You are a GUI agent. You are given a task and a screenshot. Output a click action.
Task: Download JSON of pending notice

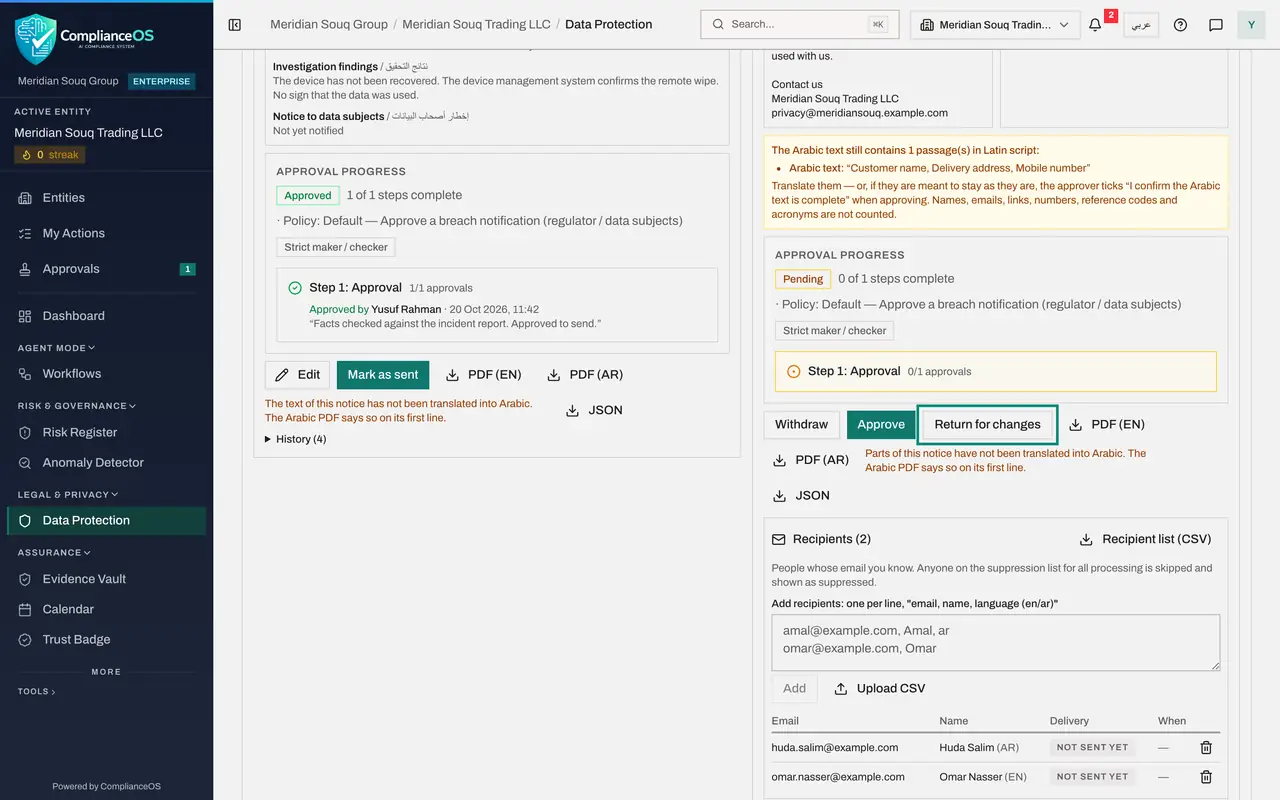coord(802,496)
